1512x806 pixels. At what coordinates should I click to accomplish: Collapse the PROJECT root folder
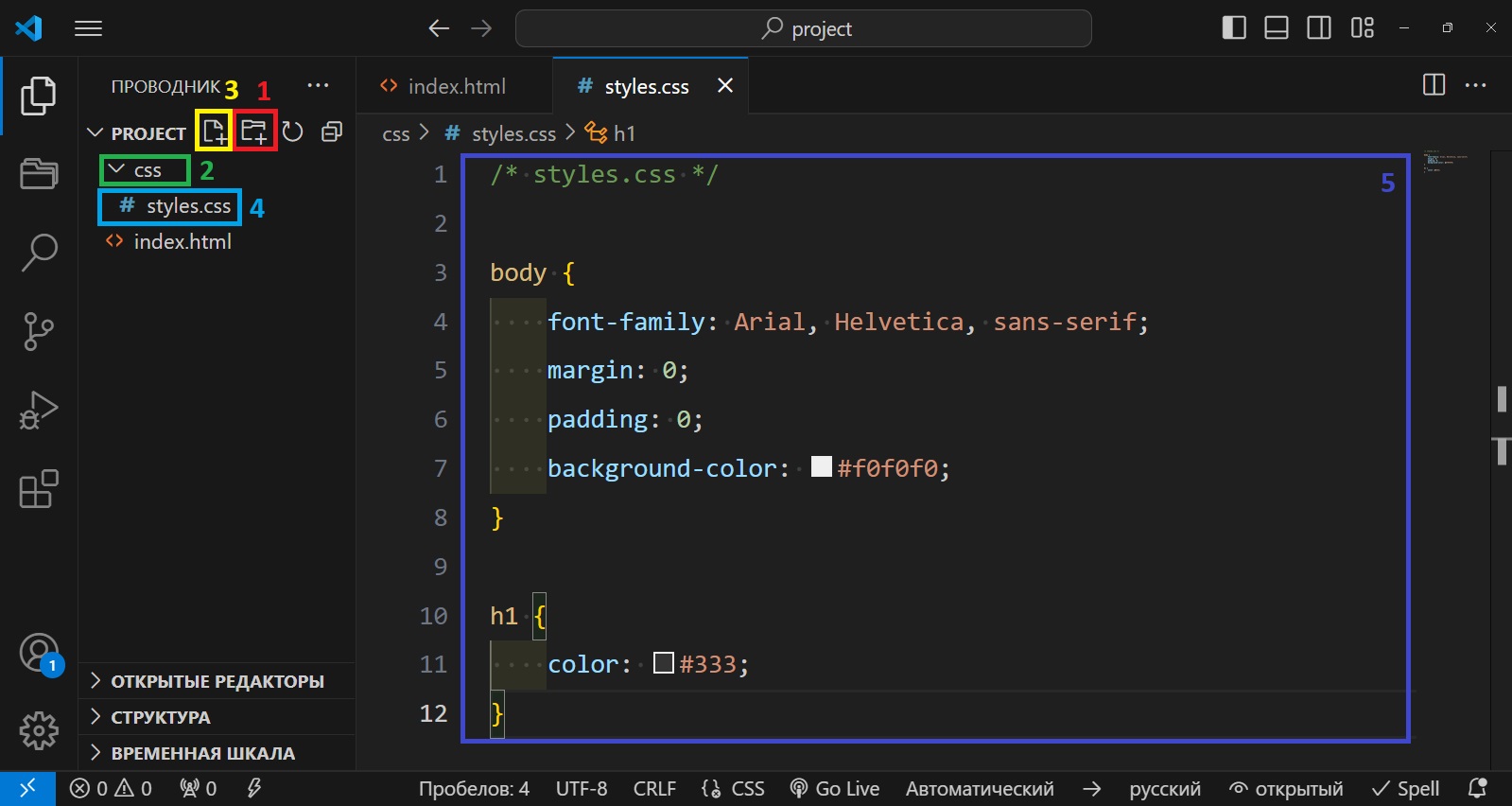click(x=95, y=132)
